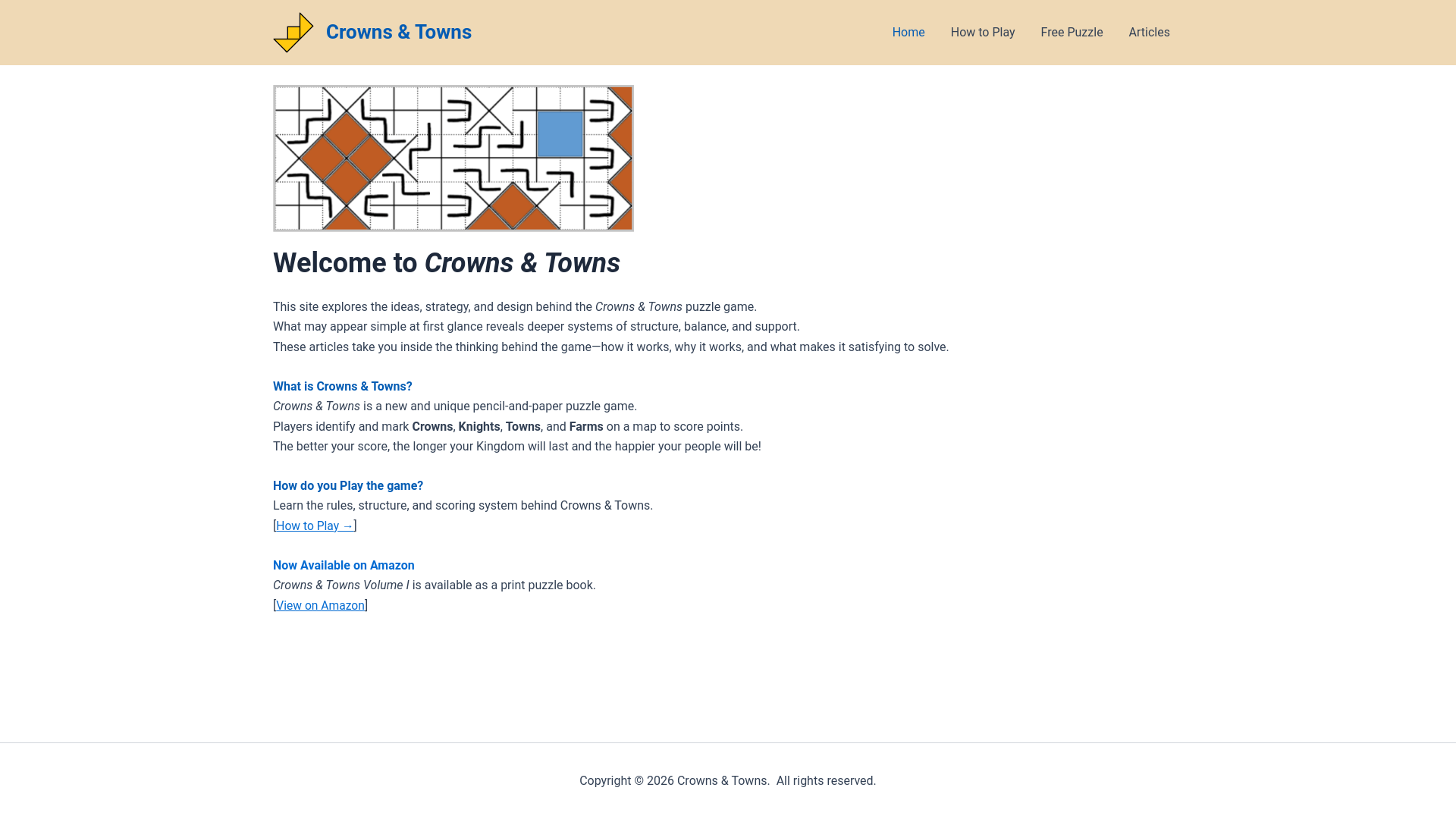Select the Free Puzzle menu item
The height and width of the screenshot is (819, 1456).
pyautogui.click(x=1072, y=33)
